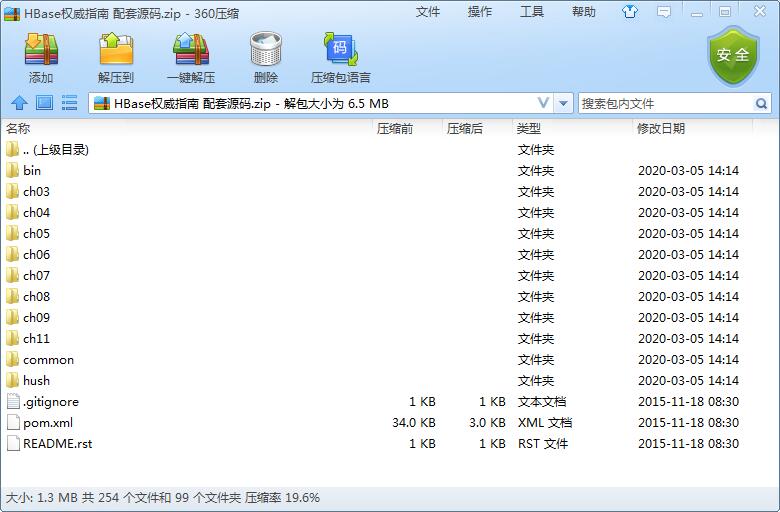Screen dimensions: 780x512
Task: Open the skin (shirt) icon in title bar
Action: click(x=630, y=12)
